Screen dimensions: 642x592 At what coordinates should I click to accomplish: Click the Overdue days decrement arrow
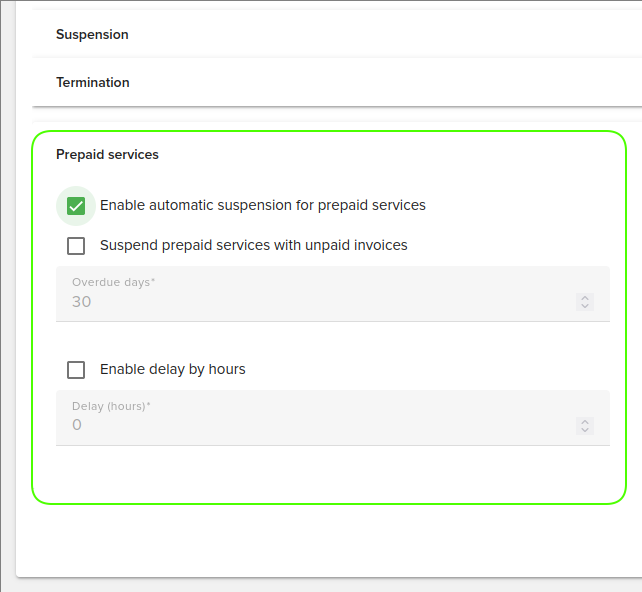click(x=586, y=306)
